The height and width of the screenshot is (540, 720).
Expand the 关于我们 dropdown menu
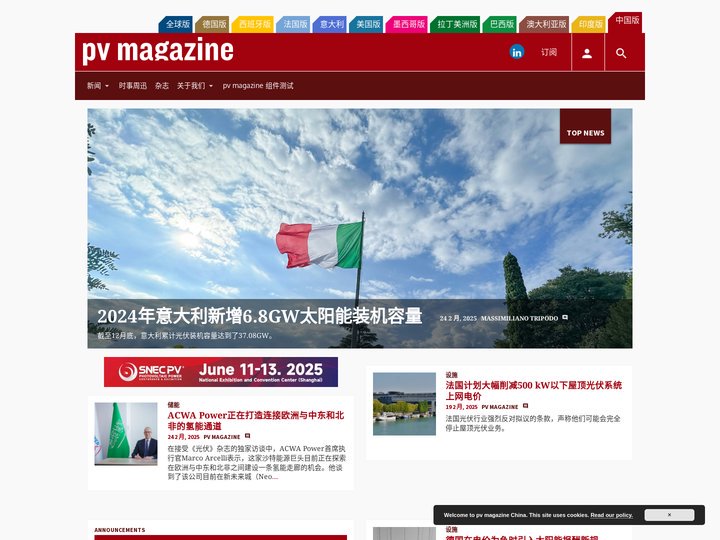(x=195, y=85)
